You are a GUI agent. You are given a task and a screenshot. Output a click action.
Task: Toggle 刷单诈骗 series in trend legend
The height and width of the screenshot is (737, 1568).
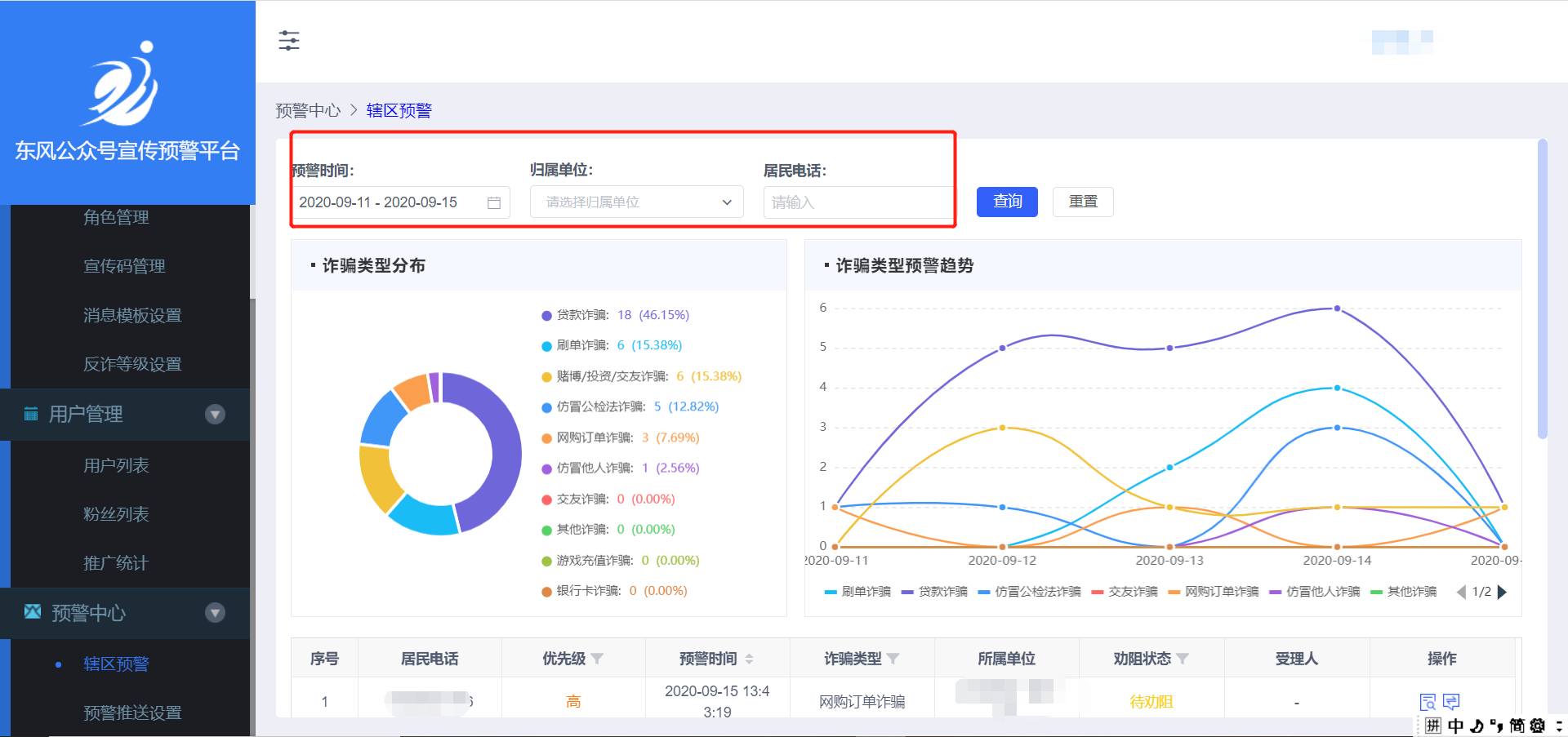(x=857, y=592)
